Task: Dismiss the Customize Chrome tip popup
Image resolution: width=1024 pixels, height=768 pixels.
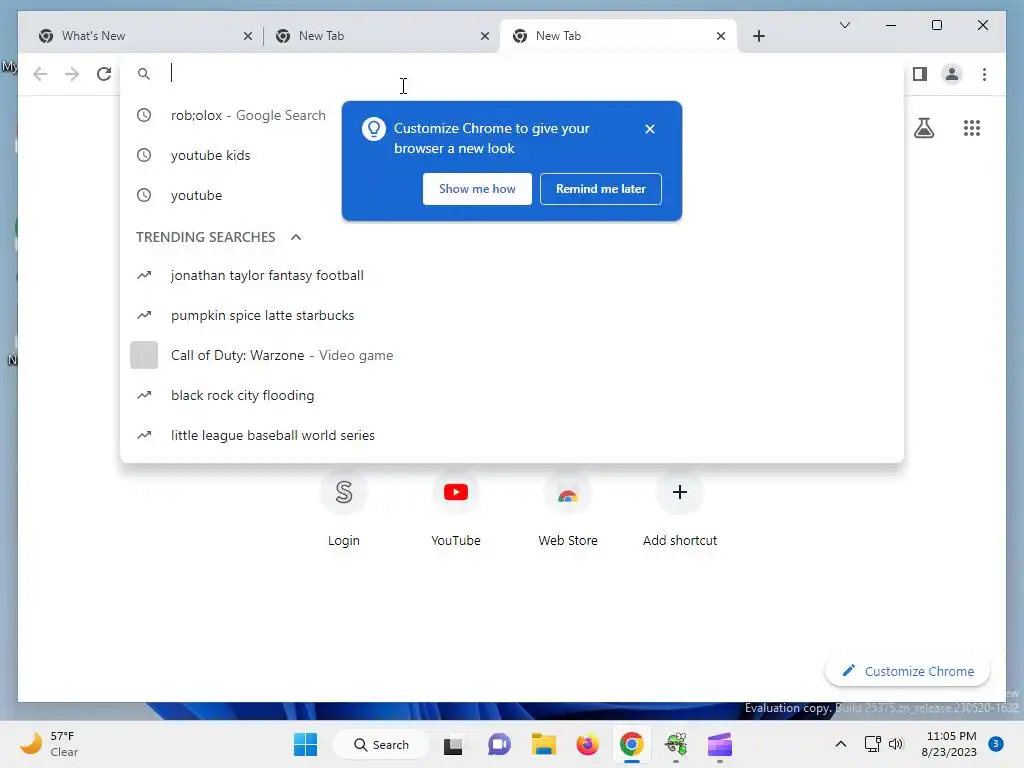Action: pos(649,129)
